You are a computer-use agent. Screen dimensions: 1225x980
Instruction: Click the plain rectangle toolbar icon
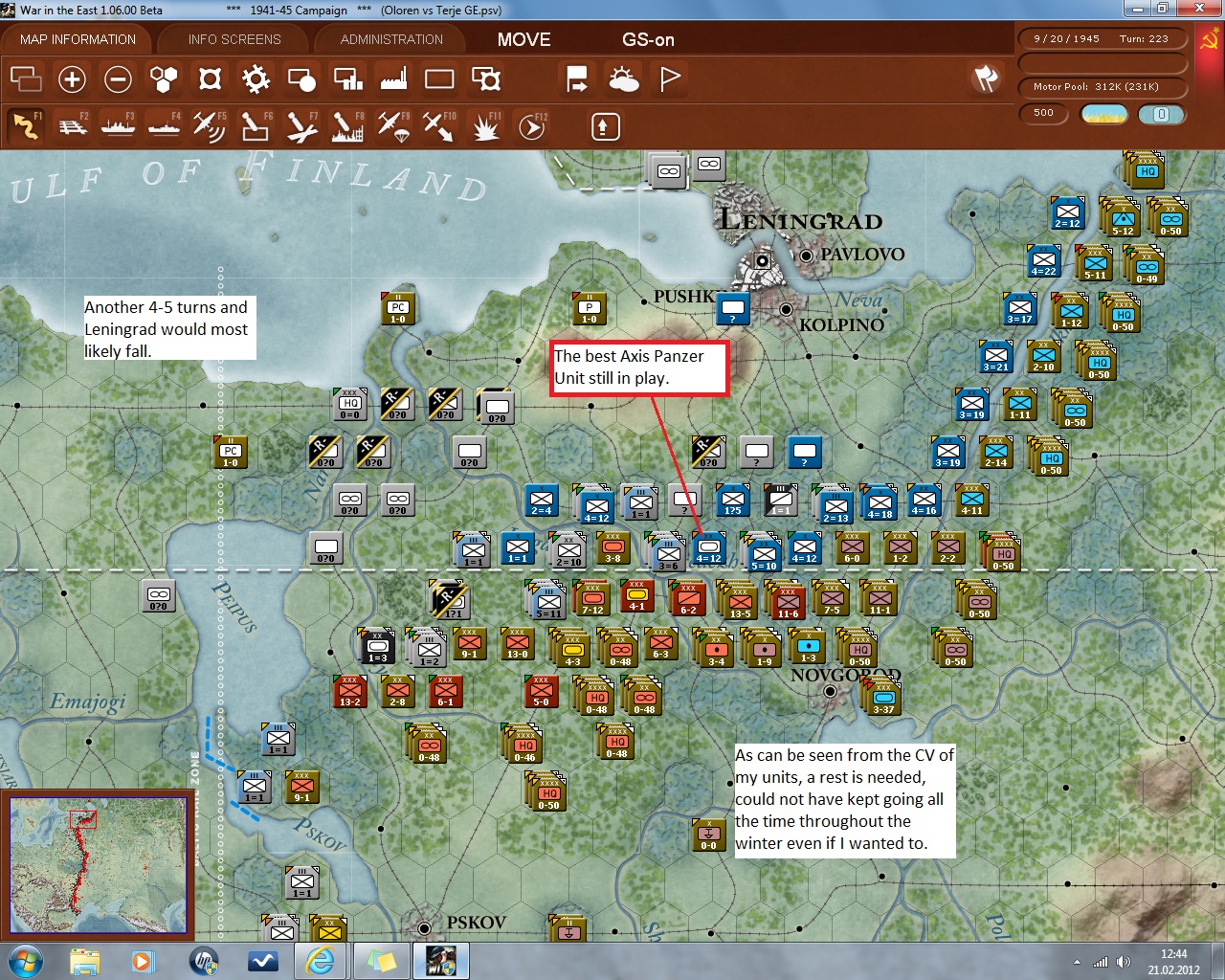439,78
